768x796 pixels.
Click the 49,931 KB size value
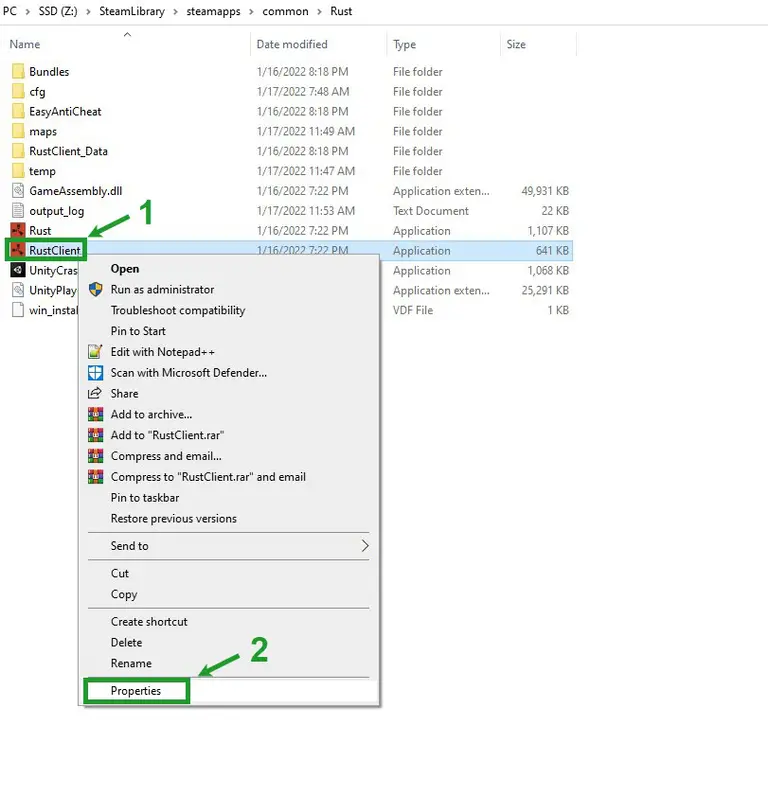pos(545,191)
